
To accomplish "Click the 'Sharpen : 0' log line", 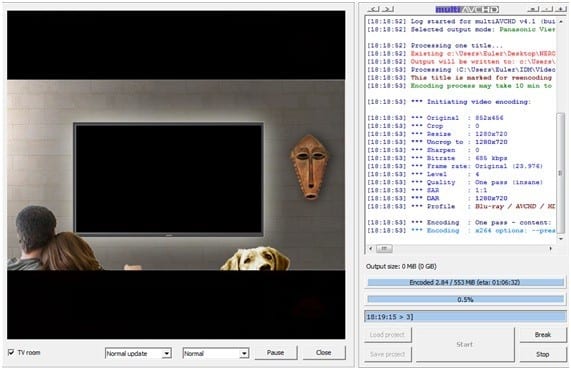I will tap(424, 150).
